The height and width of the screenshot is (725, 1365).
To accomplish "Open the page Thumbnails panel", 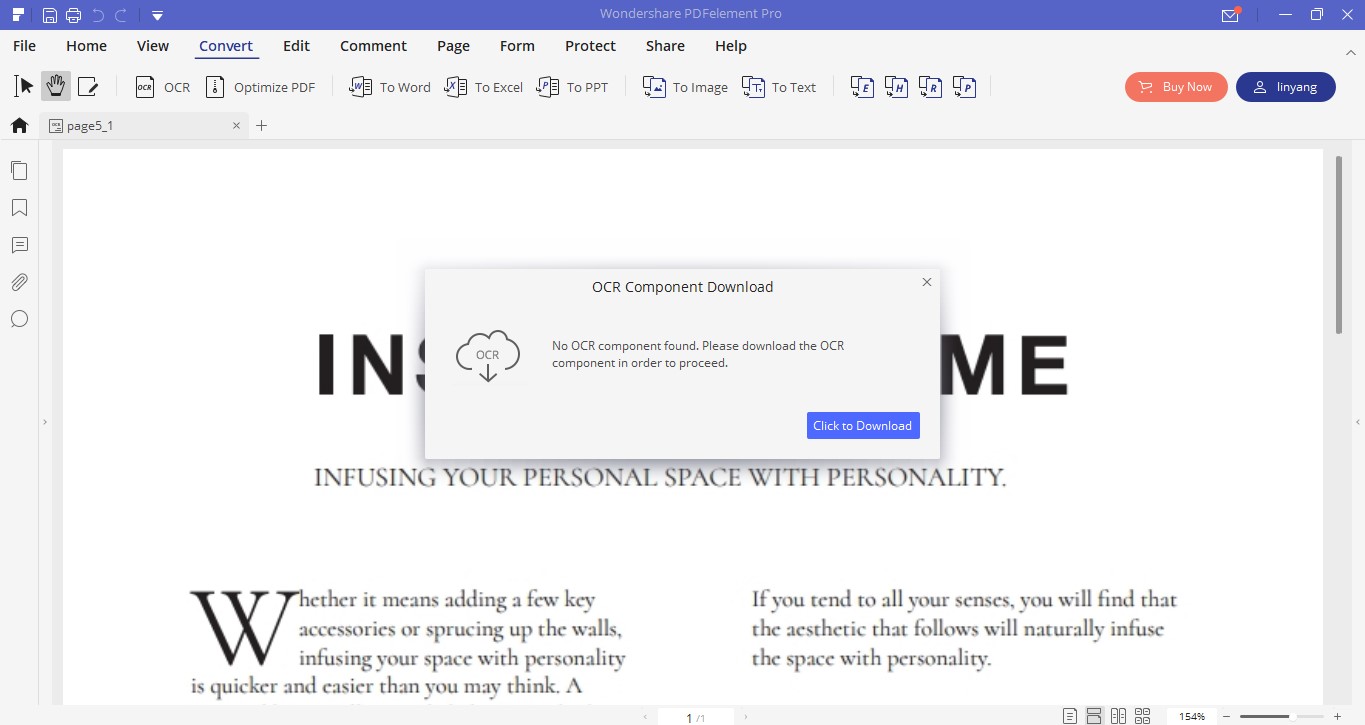I will (x=18, y=170).
